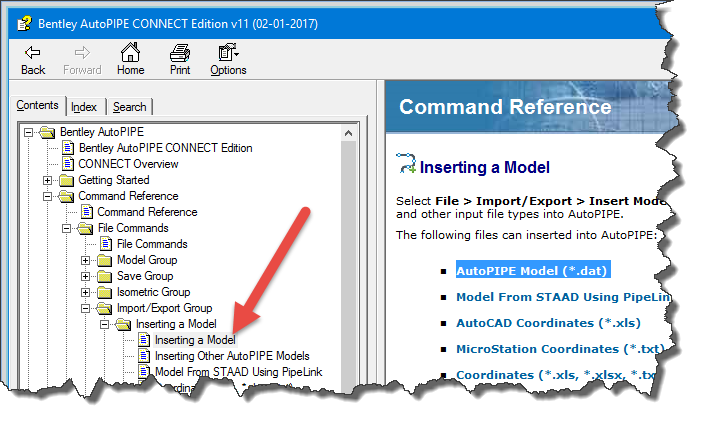Expand the Save Group node

85,277
